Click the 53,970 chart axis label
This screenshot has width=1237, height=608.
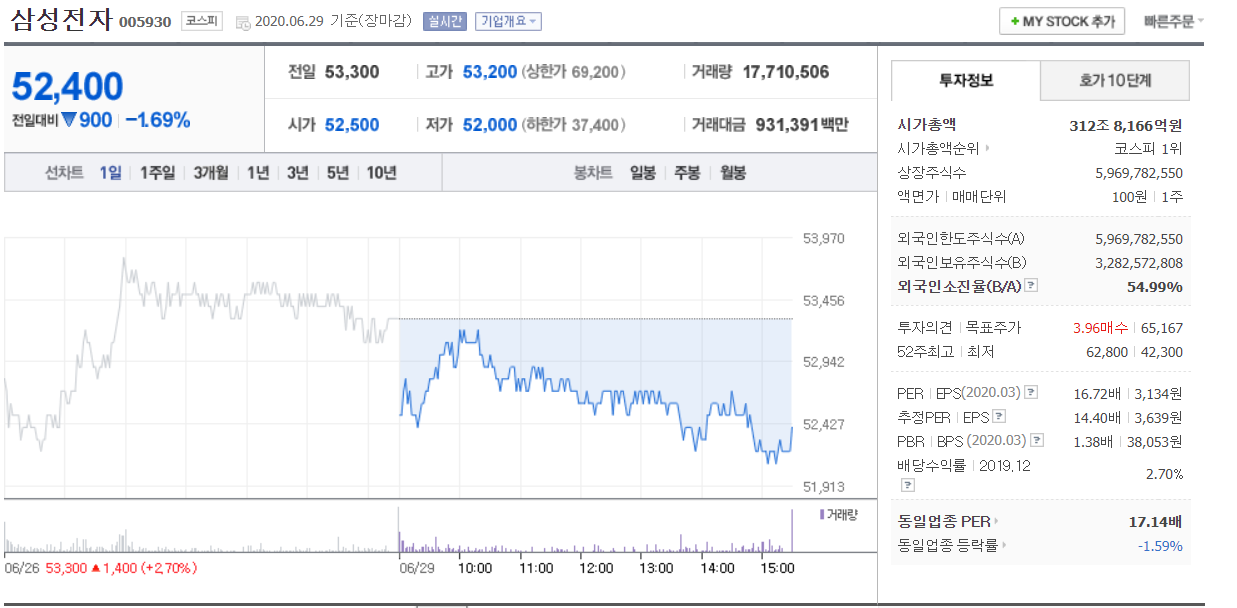823,238
